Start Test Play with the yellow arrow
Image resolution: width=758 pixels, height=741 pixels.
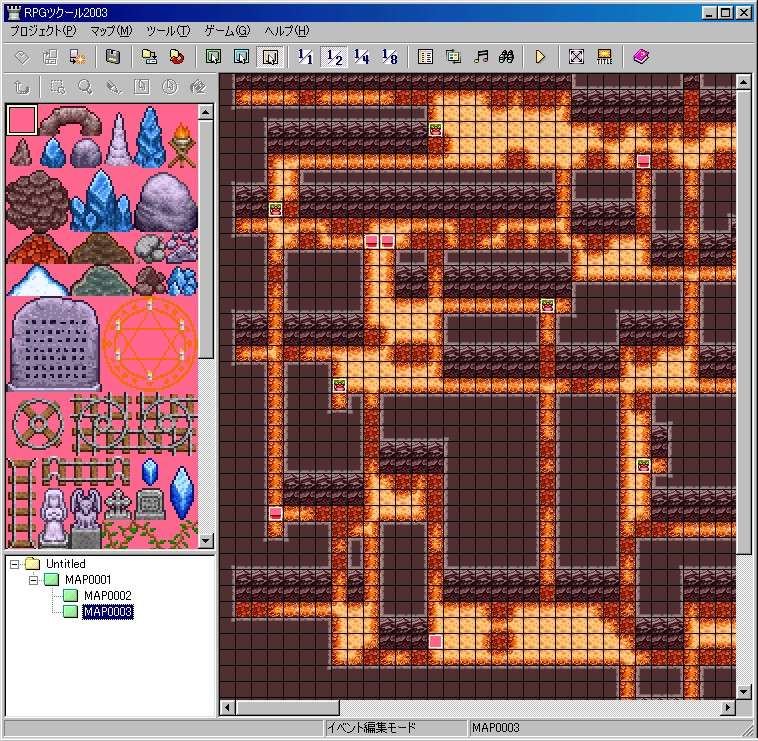[x=540, y=58]
